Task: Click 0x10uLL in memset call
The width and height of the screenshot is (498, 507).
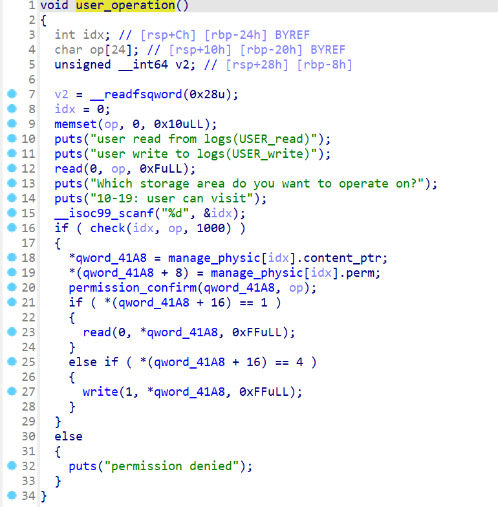Action: click(179, 124)
